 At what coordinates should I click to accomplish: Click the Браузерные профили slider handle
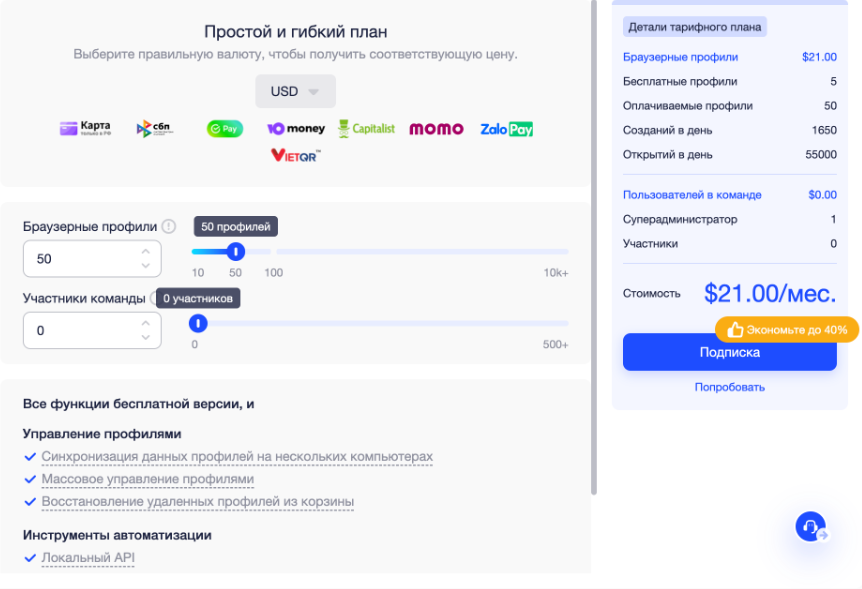pos(236,253)
